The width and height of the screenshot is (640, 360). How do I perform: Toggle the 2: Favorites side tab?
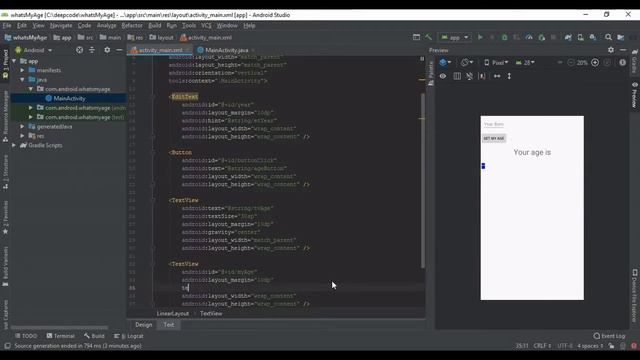(x=5, y=218)
